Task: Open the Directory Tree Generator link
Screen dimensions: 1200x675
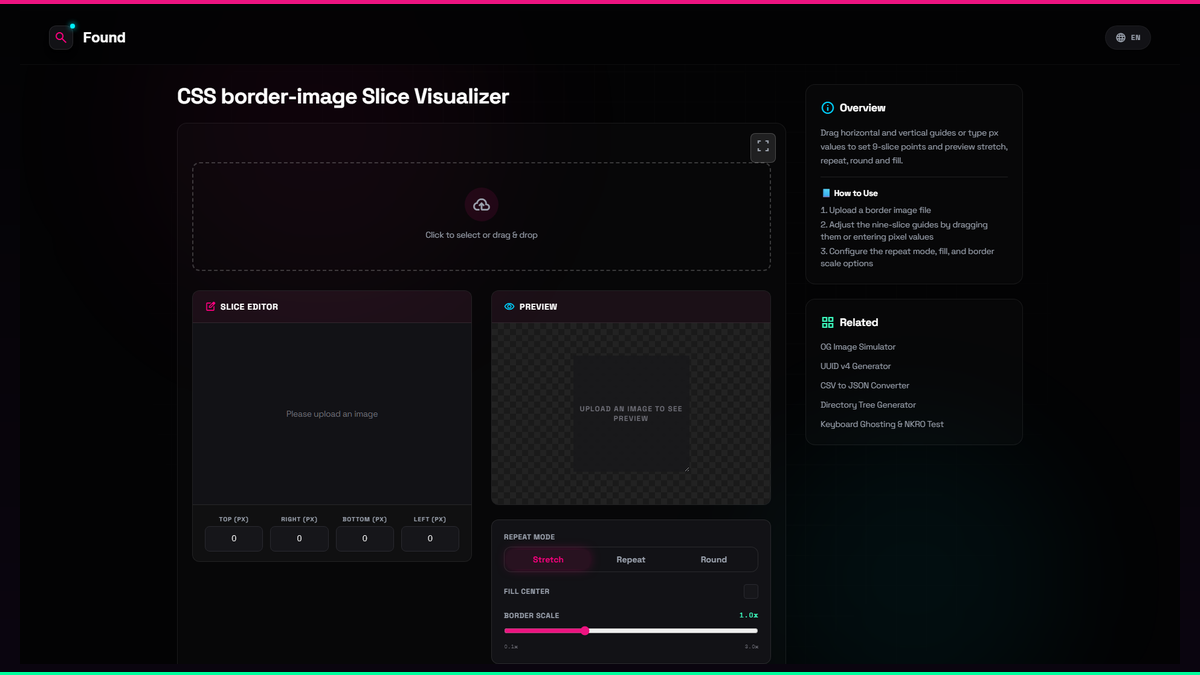Action: tap(868, 405)
